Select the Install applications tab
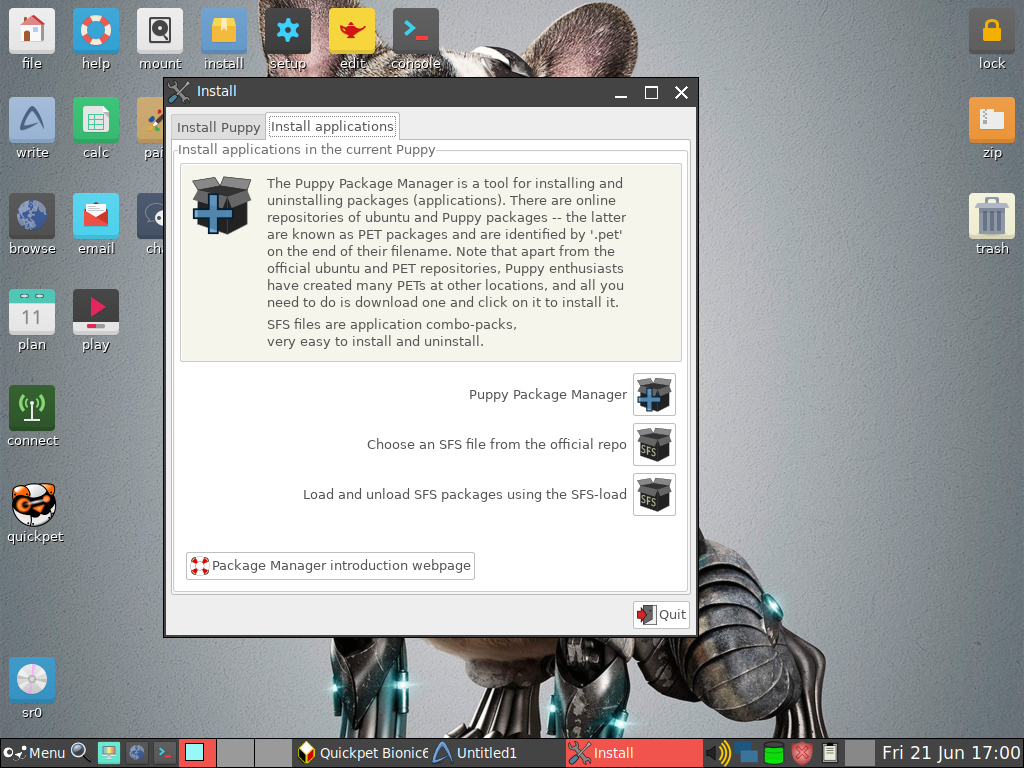 332,126
